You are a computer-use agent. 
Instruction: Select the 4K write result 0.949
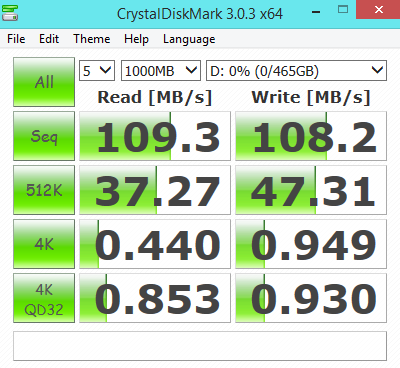pyautogui.click(x=311, y=244)
